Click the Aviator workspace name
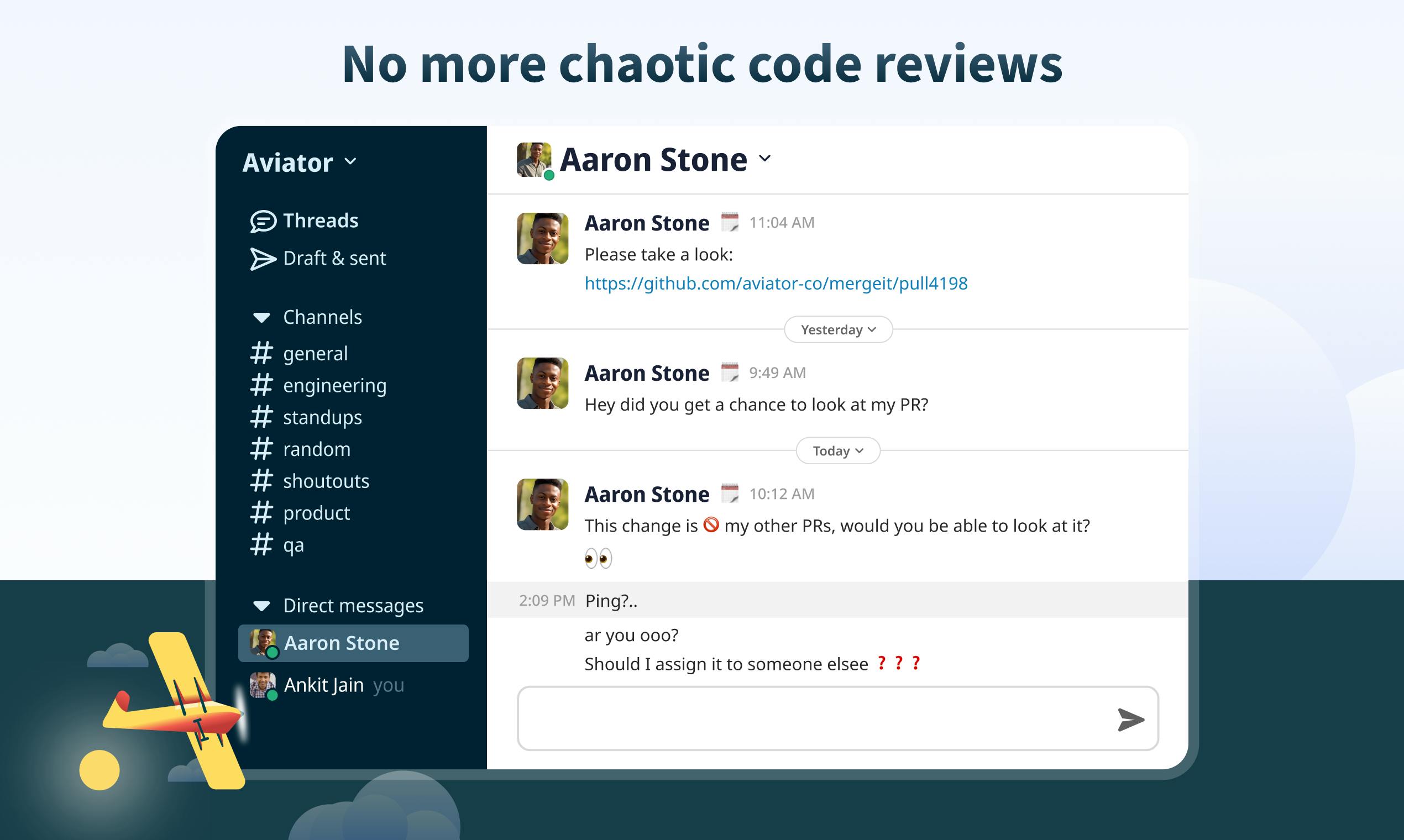Screen dimensions: 1404x840 [287, 163]
